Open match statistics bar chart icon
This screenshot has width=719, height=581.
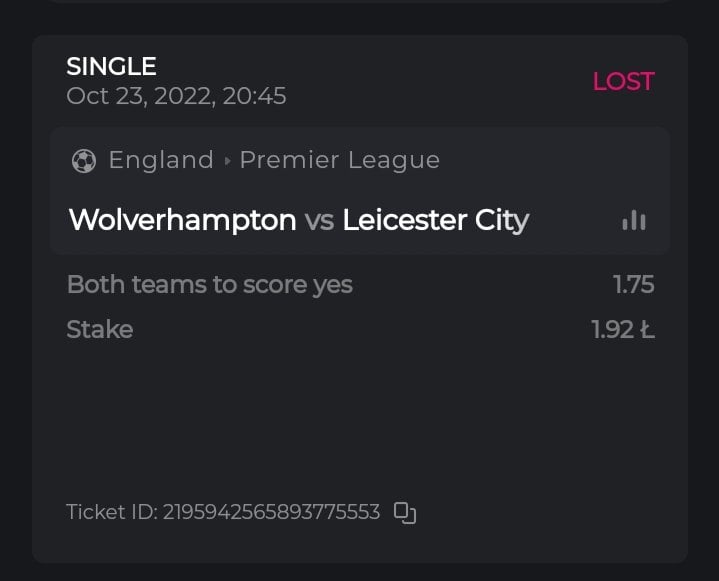pyautogui.click(x=634, y=220)
